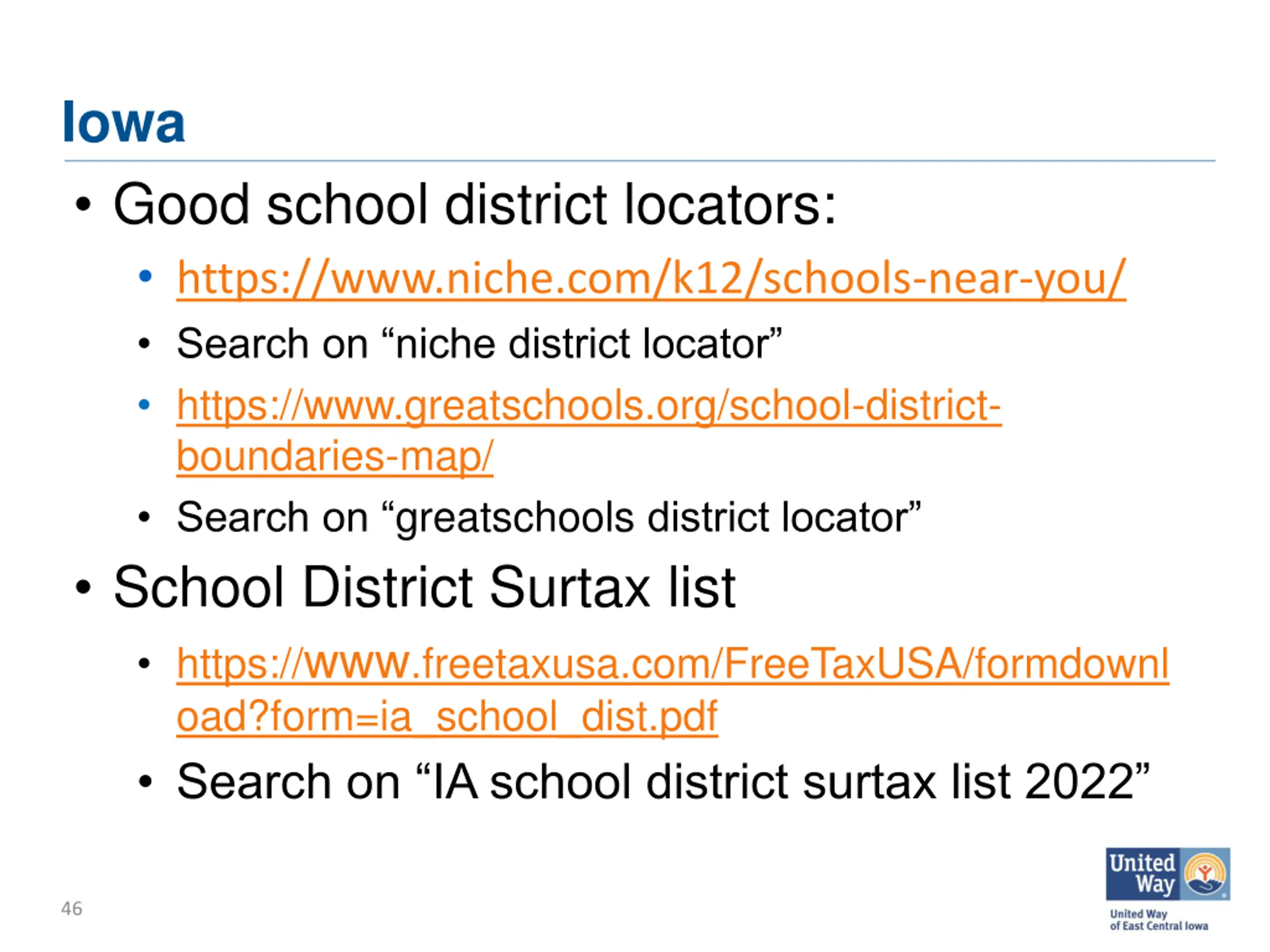Click the blue bullet beside greatschools.org link
The height and width of the screenshot is (952, 1270).
(145, 405)
